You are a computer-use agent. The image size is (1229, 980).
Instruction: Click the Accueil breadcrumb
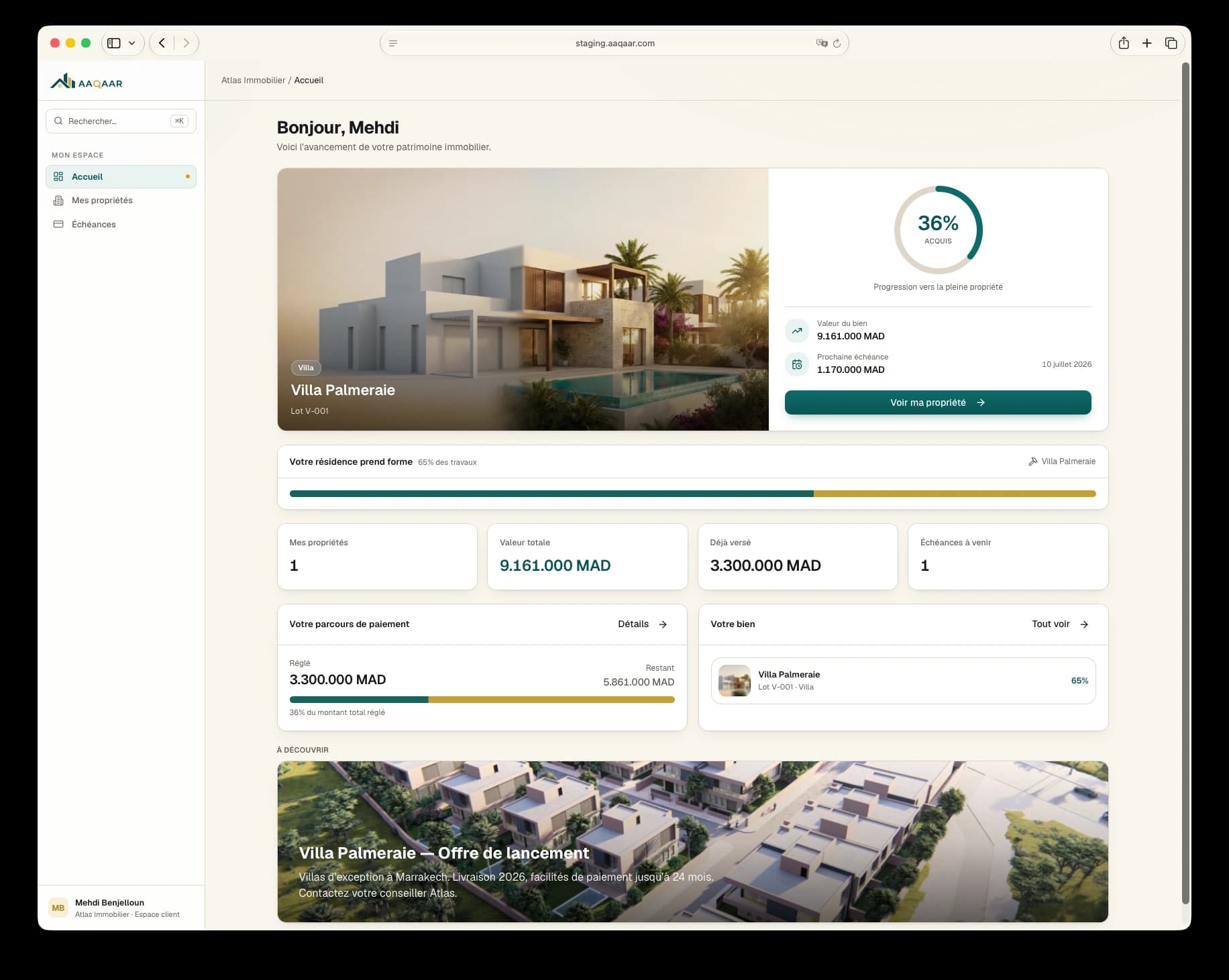tap(309, 80)
